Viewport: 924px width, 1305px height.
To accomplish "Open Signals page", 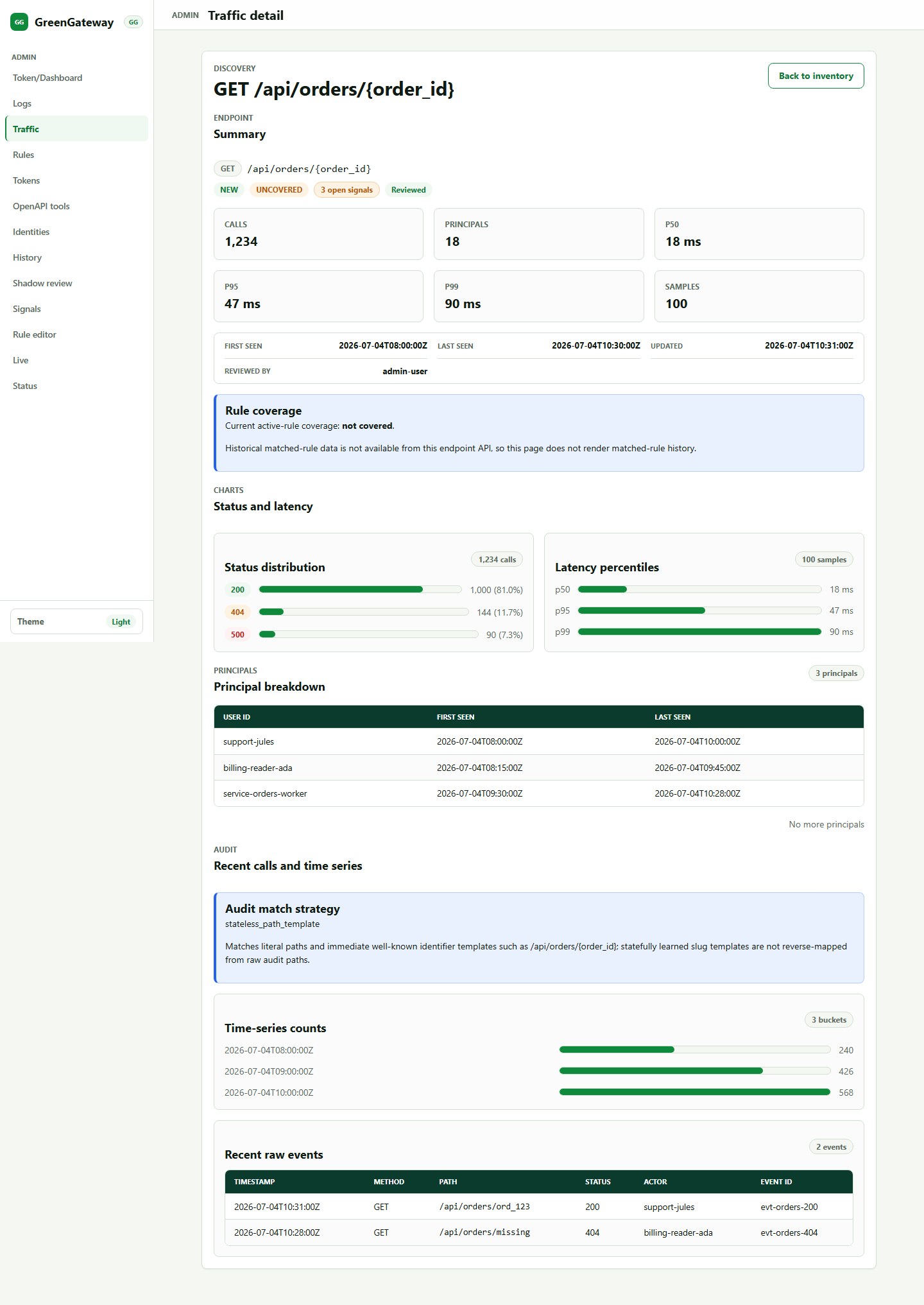I will [x=76, y=309].
